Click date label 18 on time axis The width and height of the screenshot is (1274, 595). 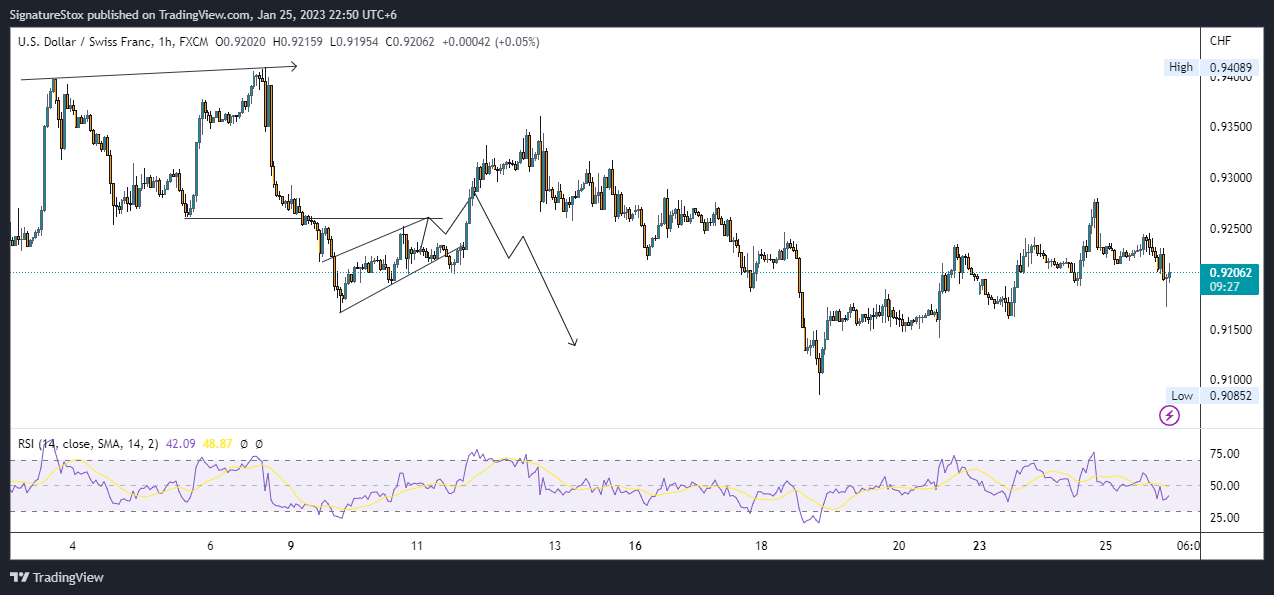pos(762,546)
